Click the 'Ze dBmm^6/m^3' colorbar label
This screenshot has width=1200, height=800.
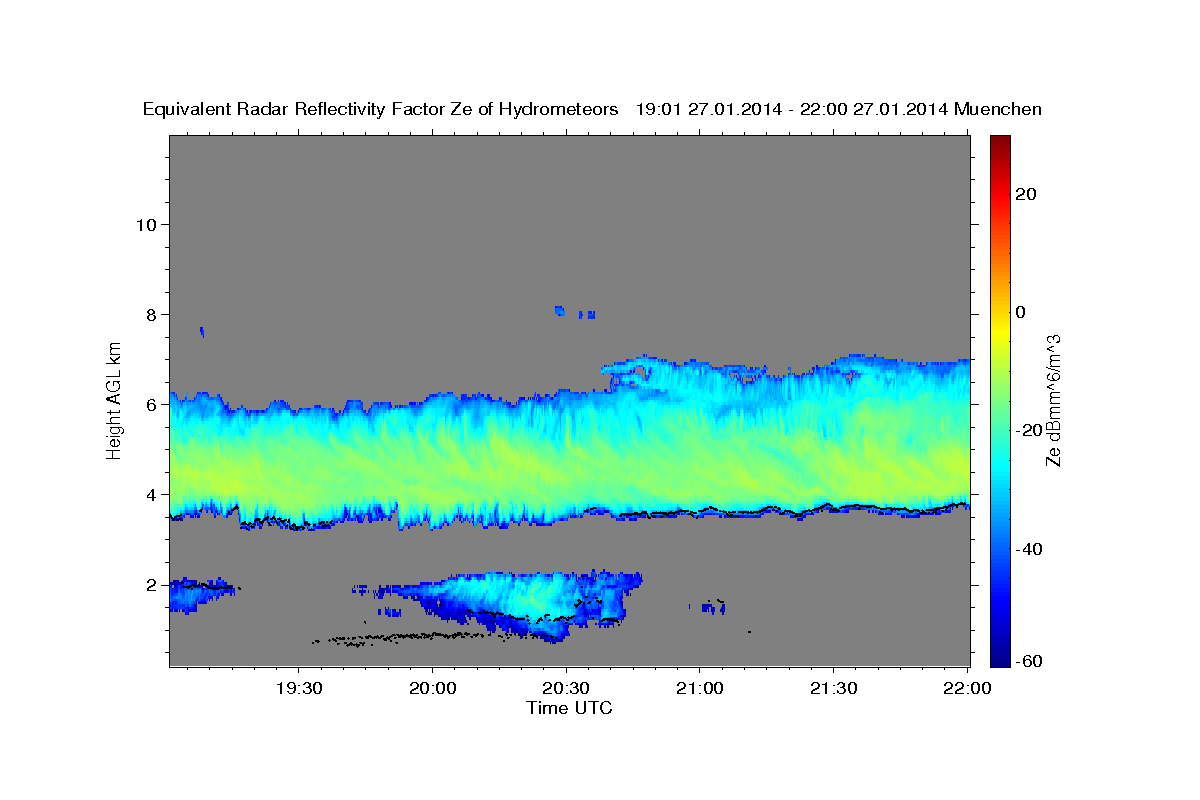[x=1053, y=401]
